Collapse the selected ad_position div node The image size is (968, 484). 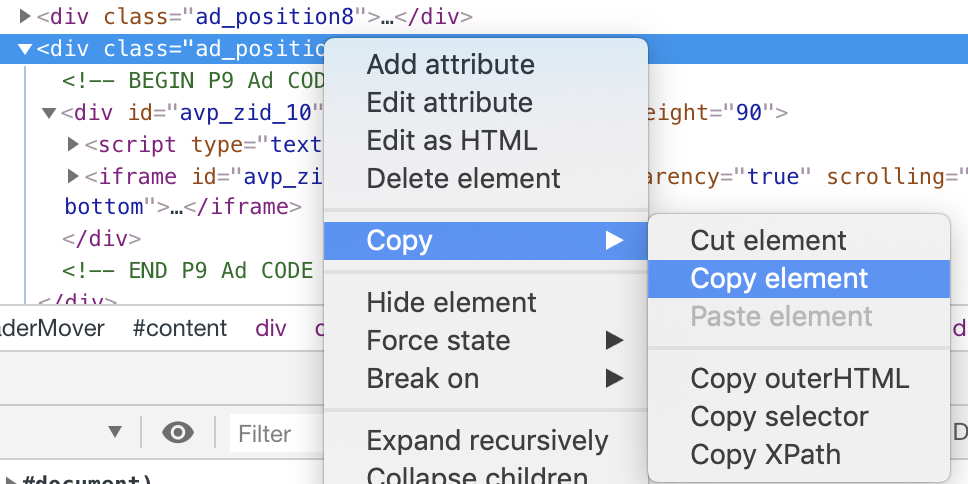coord(25,49)
